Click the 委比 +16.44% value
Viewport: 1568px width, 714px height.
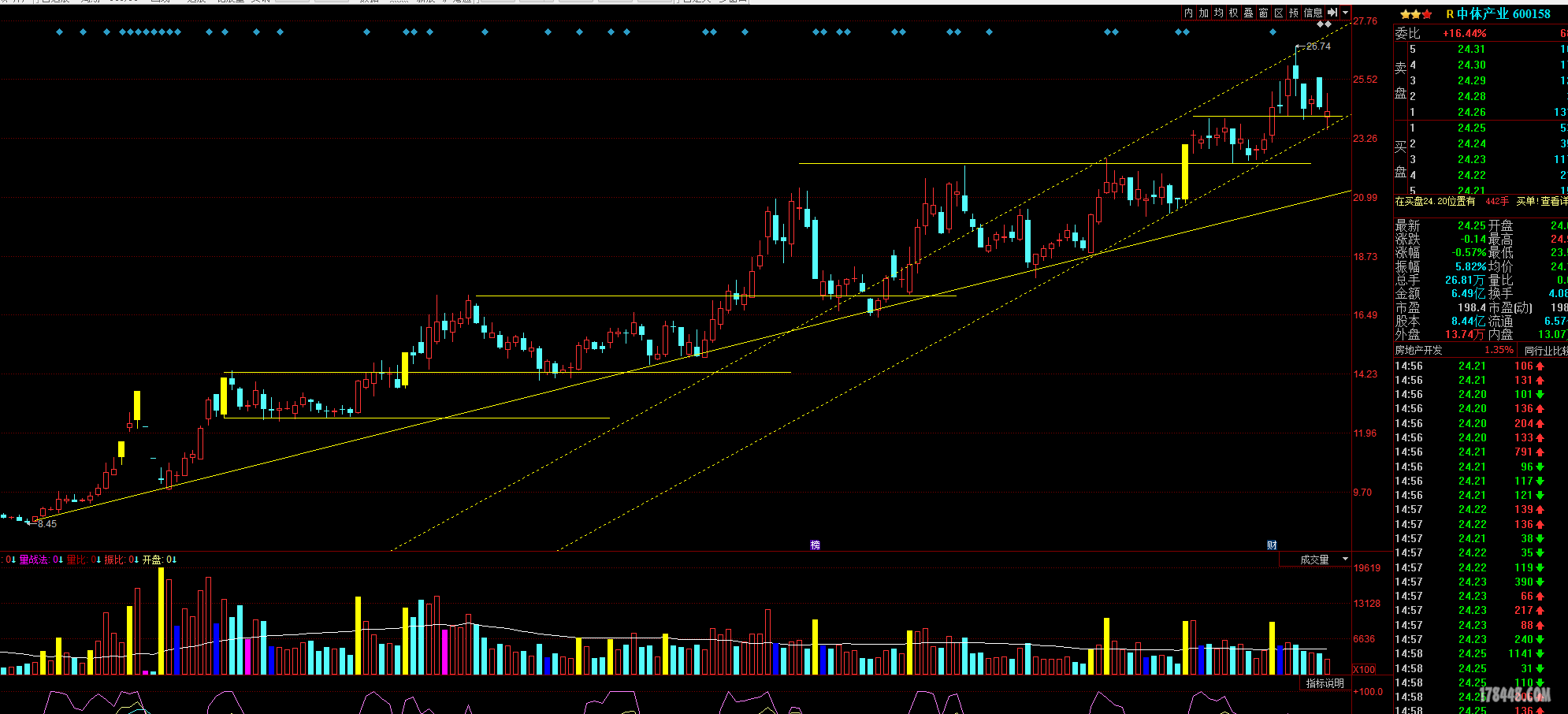(x=1465, y=34)
